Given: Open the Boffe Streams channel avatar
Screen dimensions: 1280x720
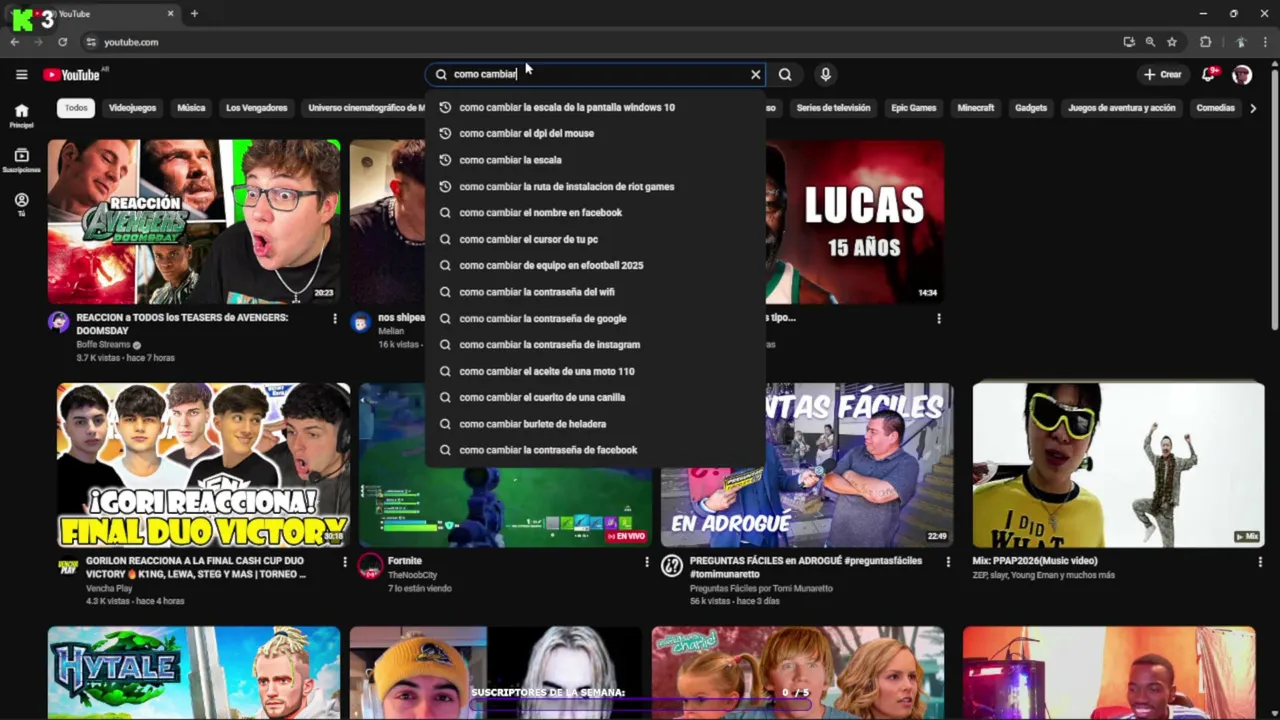Looking at the screenshot, I should click(x=59, y=322).
